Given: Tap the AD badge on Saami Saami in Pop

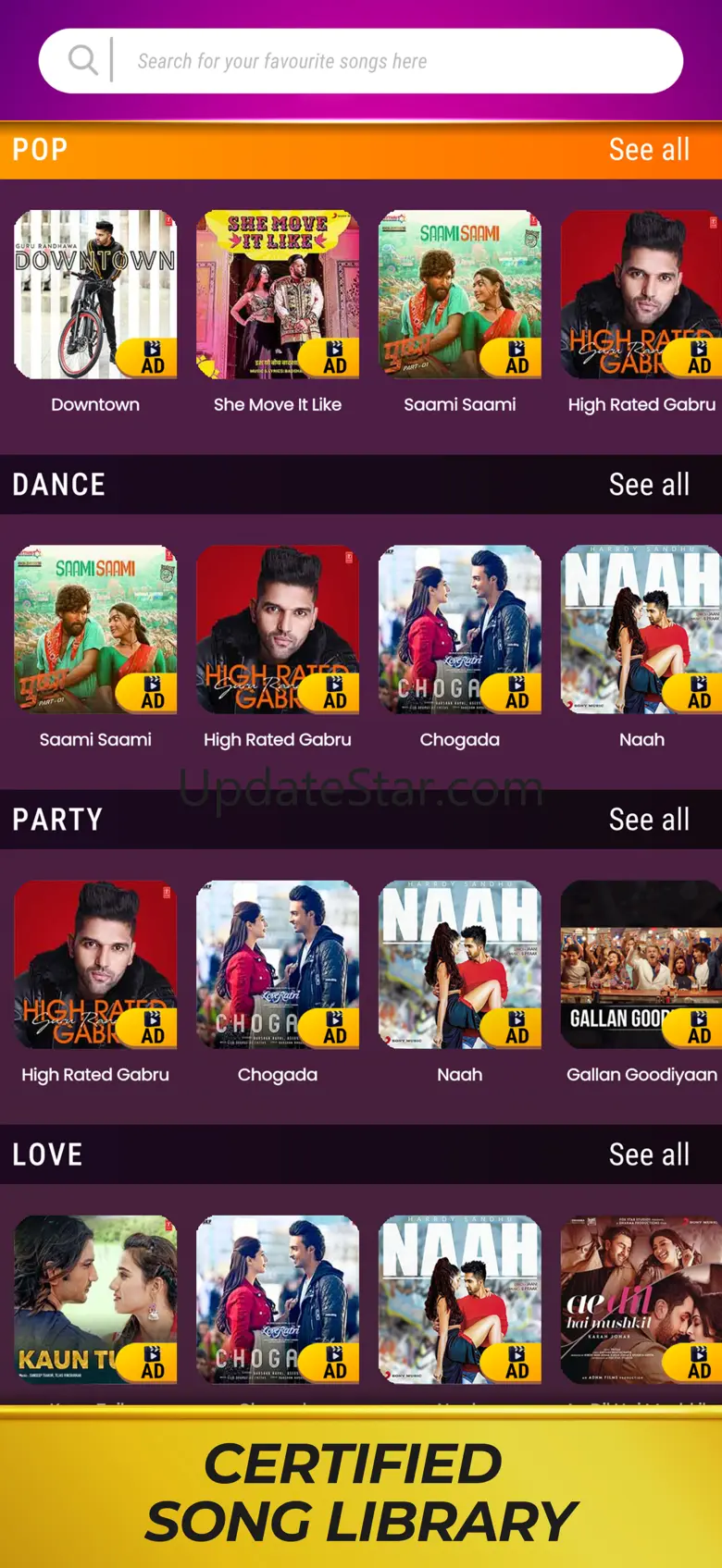Looking at the screenshot, I should pos(514,357).
